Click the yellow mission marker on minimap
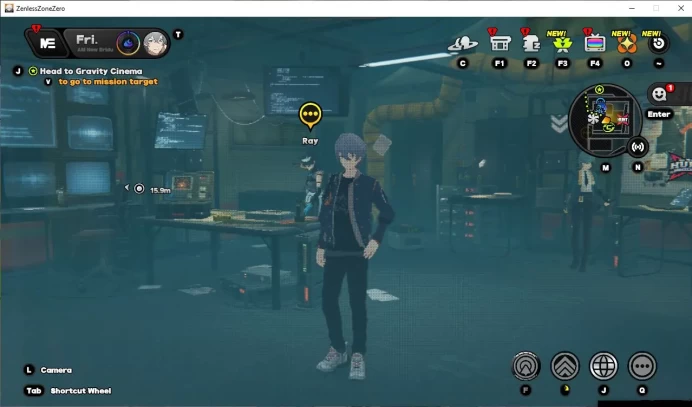692x407 pixels. pos(607,120)
